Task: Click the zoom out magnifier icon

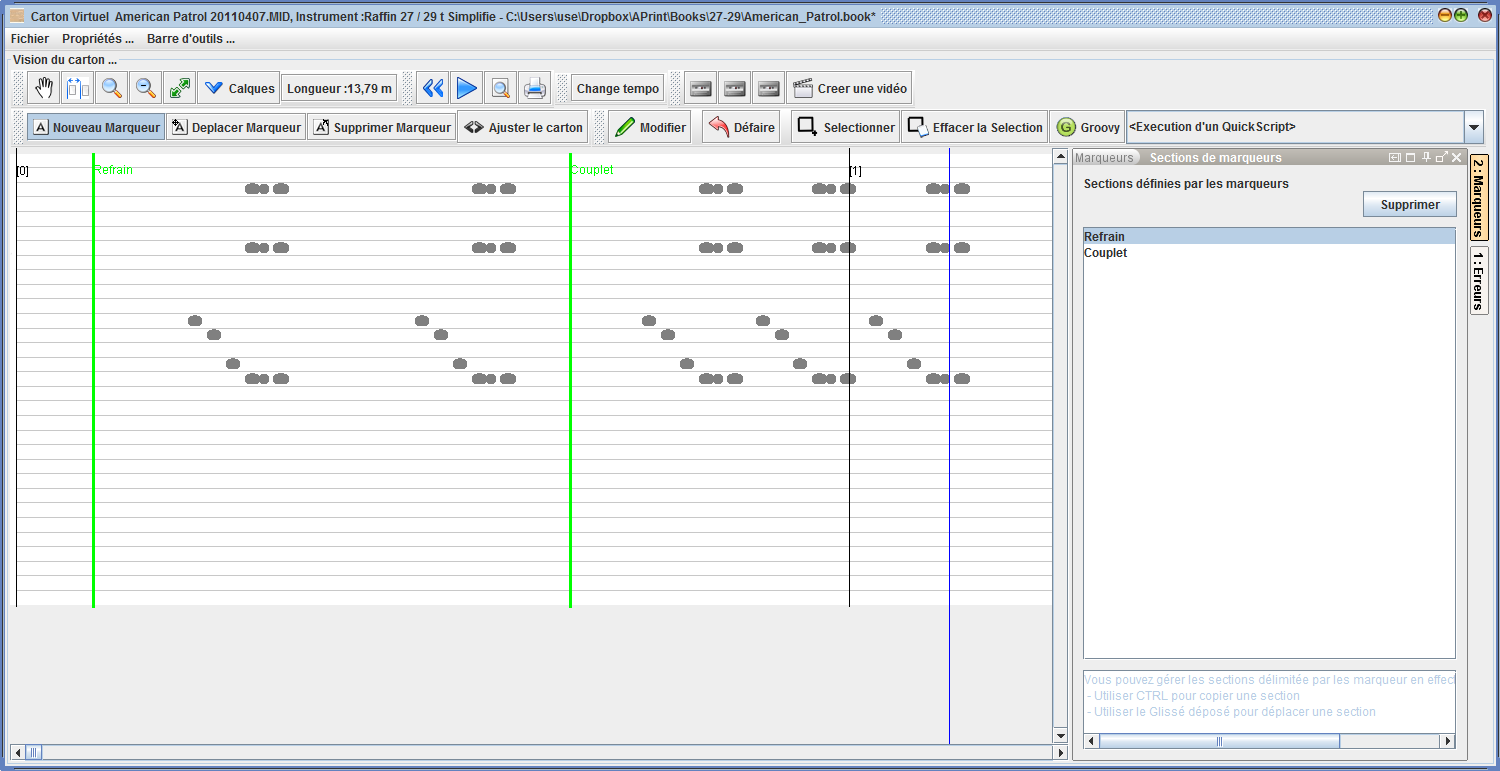Action: 146,88
